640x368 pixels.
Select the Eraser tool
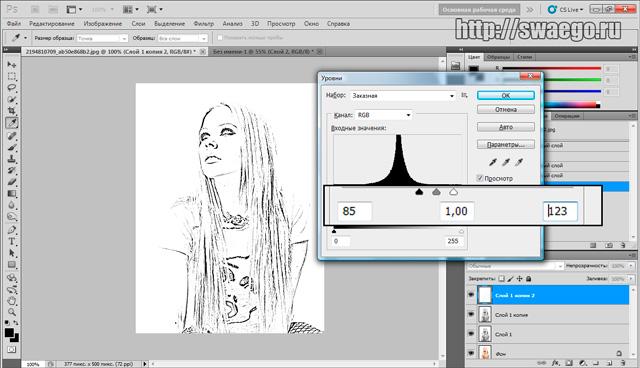(x=11, y=182)
